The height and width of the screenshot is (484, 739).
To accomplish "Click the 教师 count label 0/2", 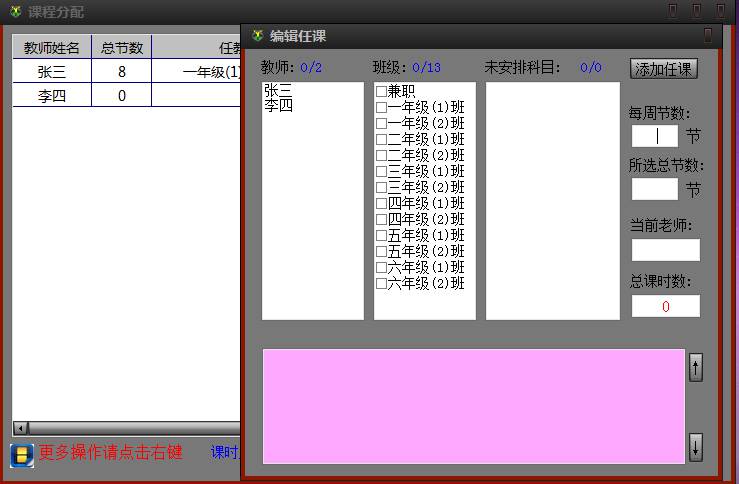I will [311, 67].
